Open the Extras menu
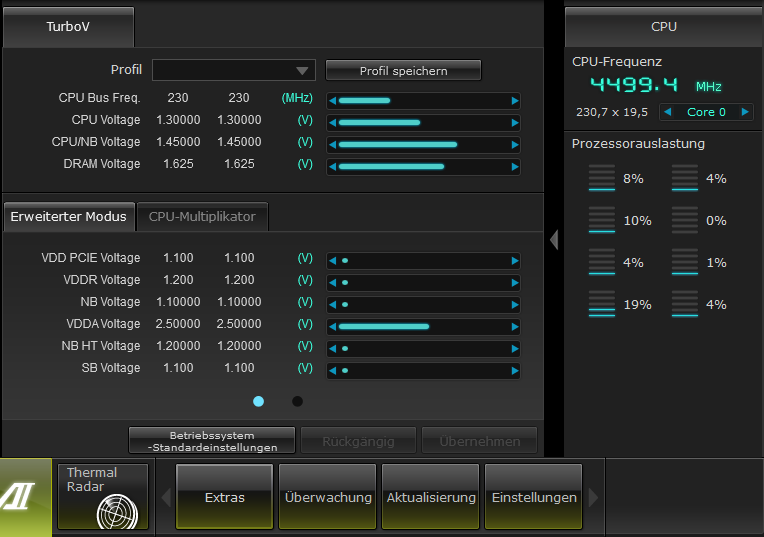 click(224, 497)
